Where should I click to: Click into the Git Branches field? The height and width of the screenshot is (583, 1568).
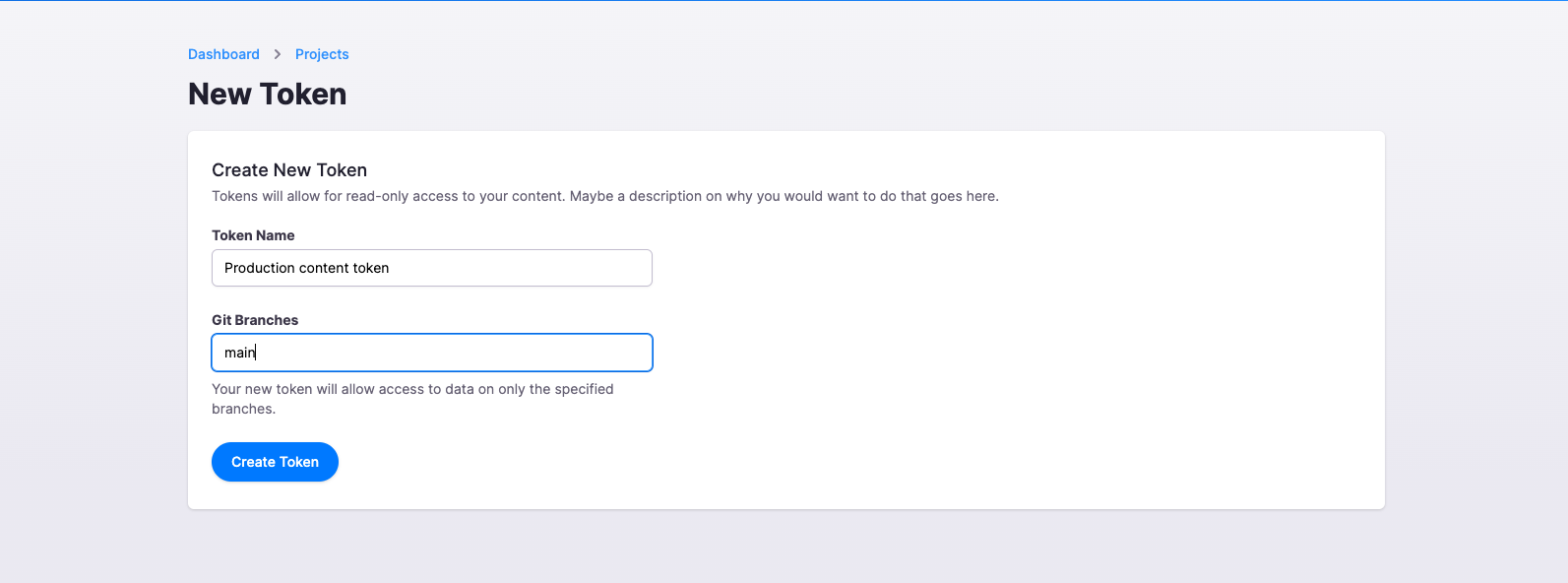[x=431, y=353]
